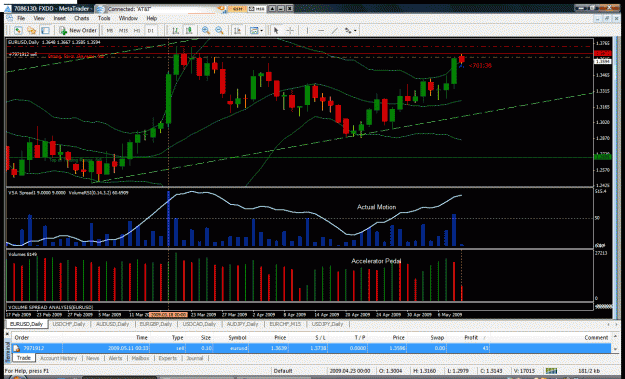625x379 pixels.
Task: Open the File menu
Action: click(21, 18)
